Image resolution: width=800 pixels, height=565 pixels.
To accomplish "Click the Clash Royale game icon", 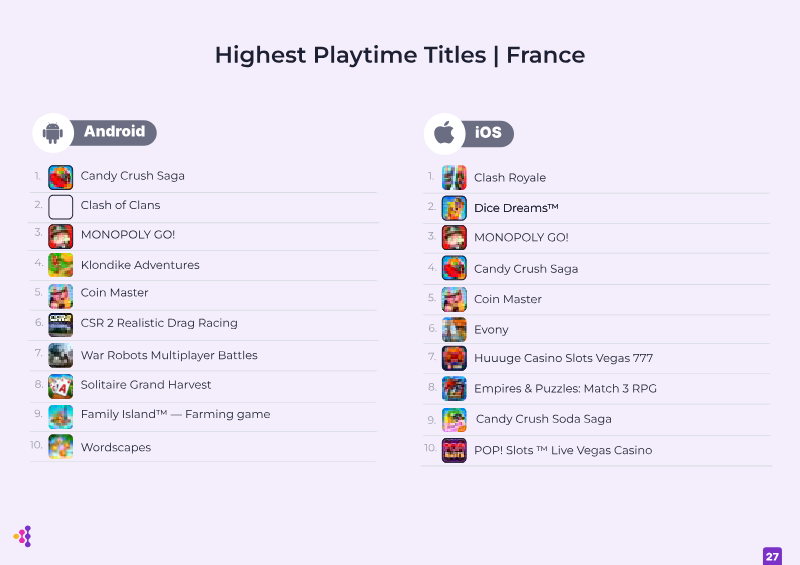I will pyautogui.click(x=454, y=178).
